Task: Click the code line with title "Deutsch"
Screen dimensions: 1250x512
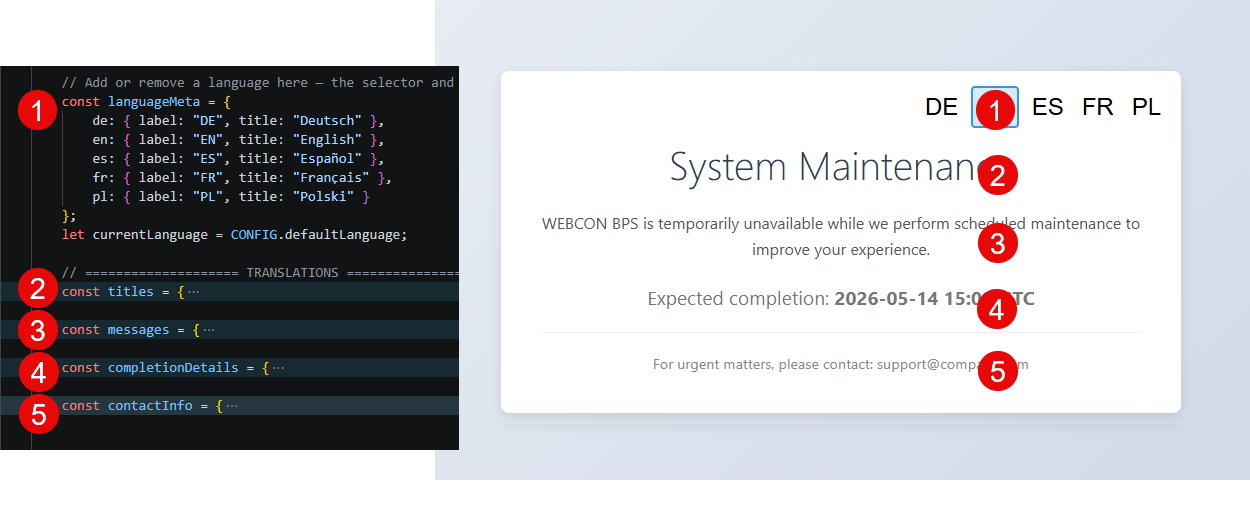Action: (238, 121)
